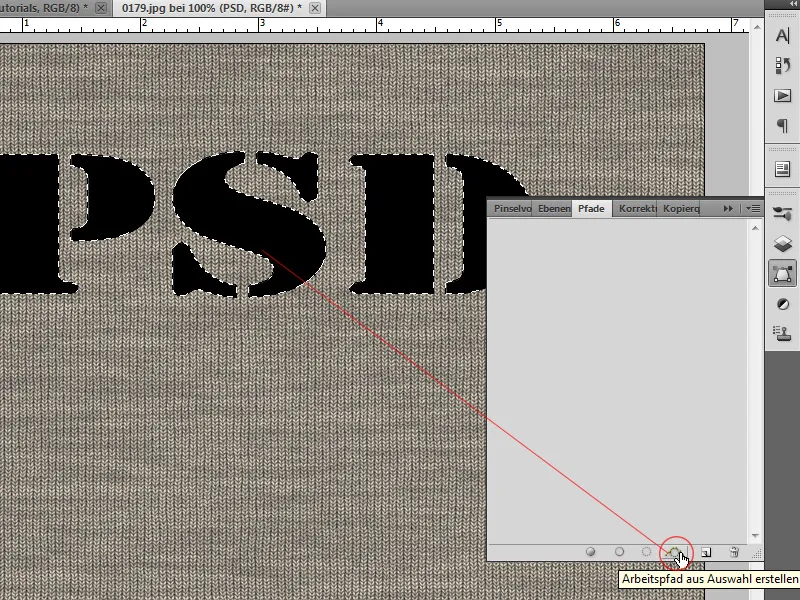Image resolution: width=800 pixels, height=600 pixels.
Task: Click the Paths panel resize grip
Action: 757,554
